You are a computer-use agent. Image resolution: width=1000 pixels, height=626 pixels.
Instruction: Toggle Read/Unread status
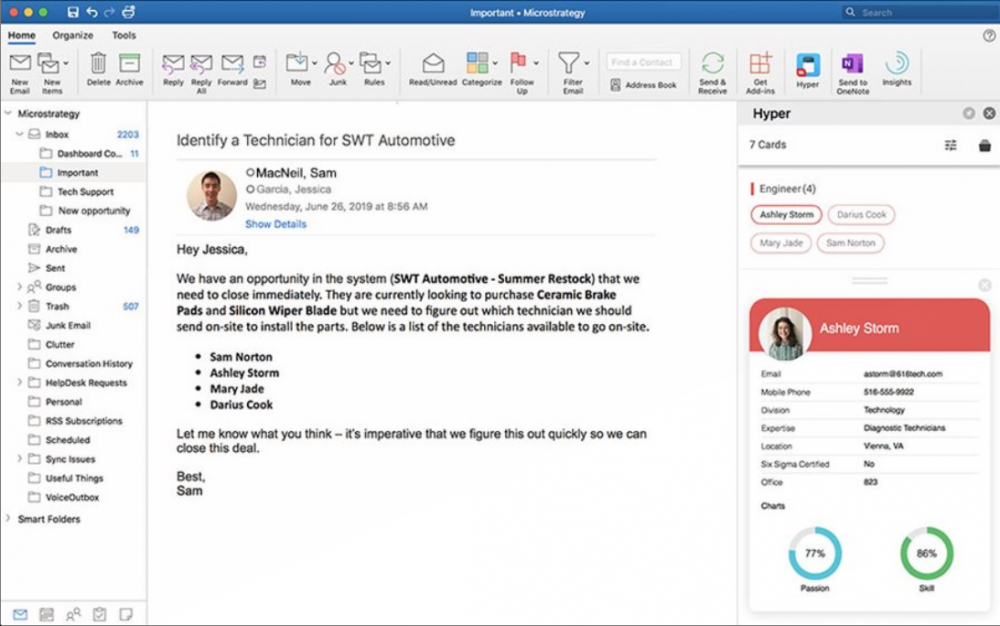tap(433, 63)
